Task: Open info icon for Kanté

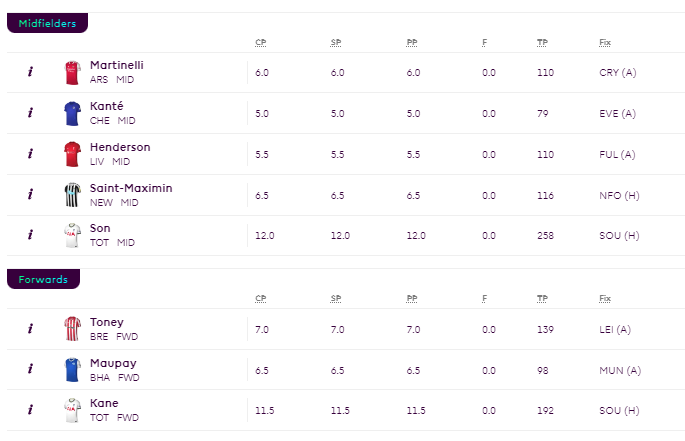Action: tap(30, 113)
